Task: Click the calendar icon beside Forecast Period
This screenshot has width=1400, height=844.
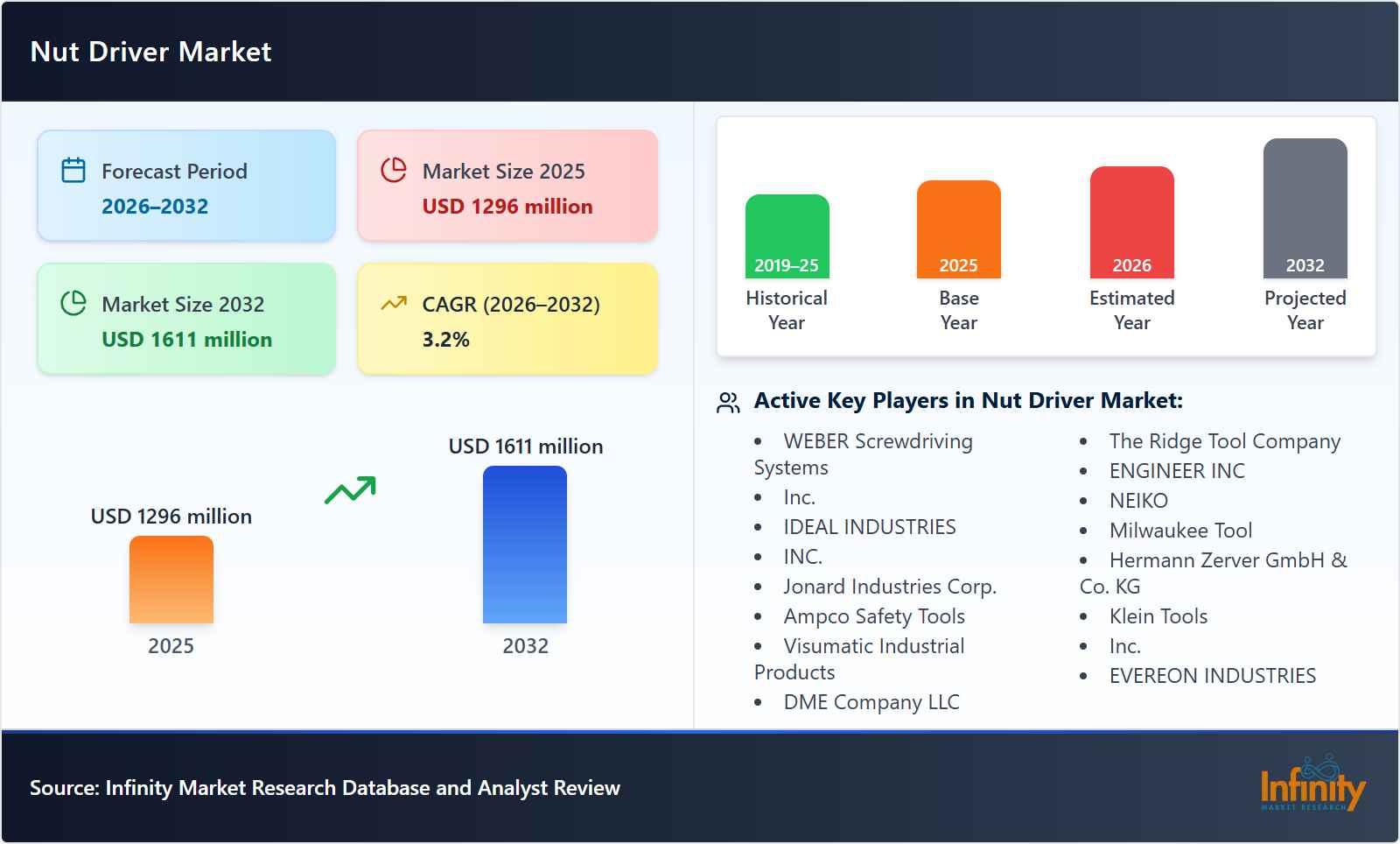Action: coord(73,171)
